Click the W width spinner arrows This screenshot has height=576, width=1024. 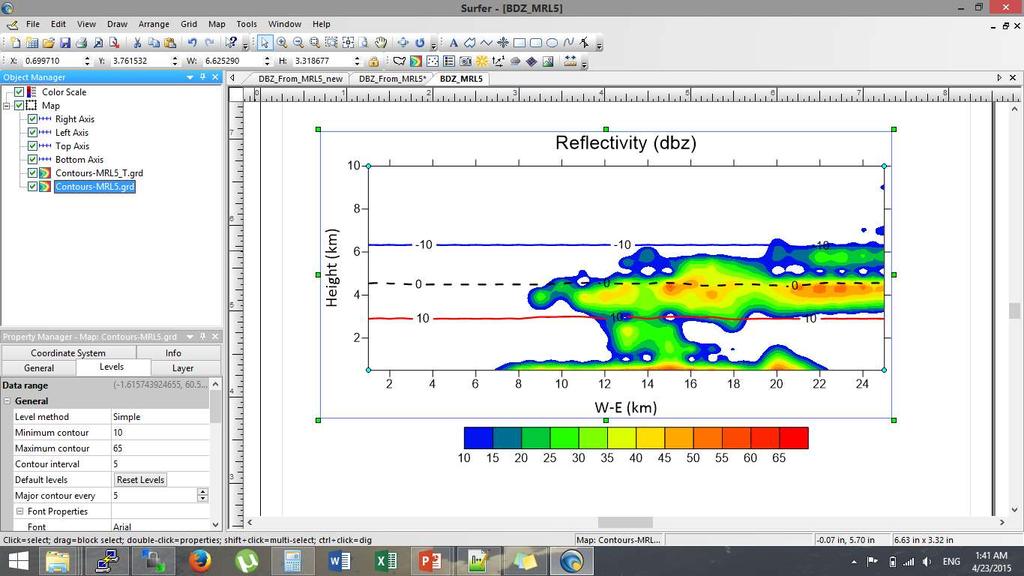pos(267,61)
